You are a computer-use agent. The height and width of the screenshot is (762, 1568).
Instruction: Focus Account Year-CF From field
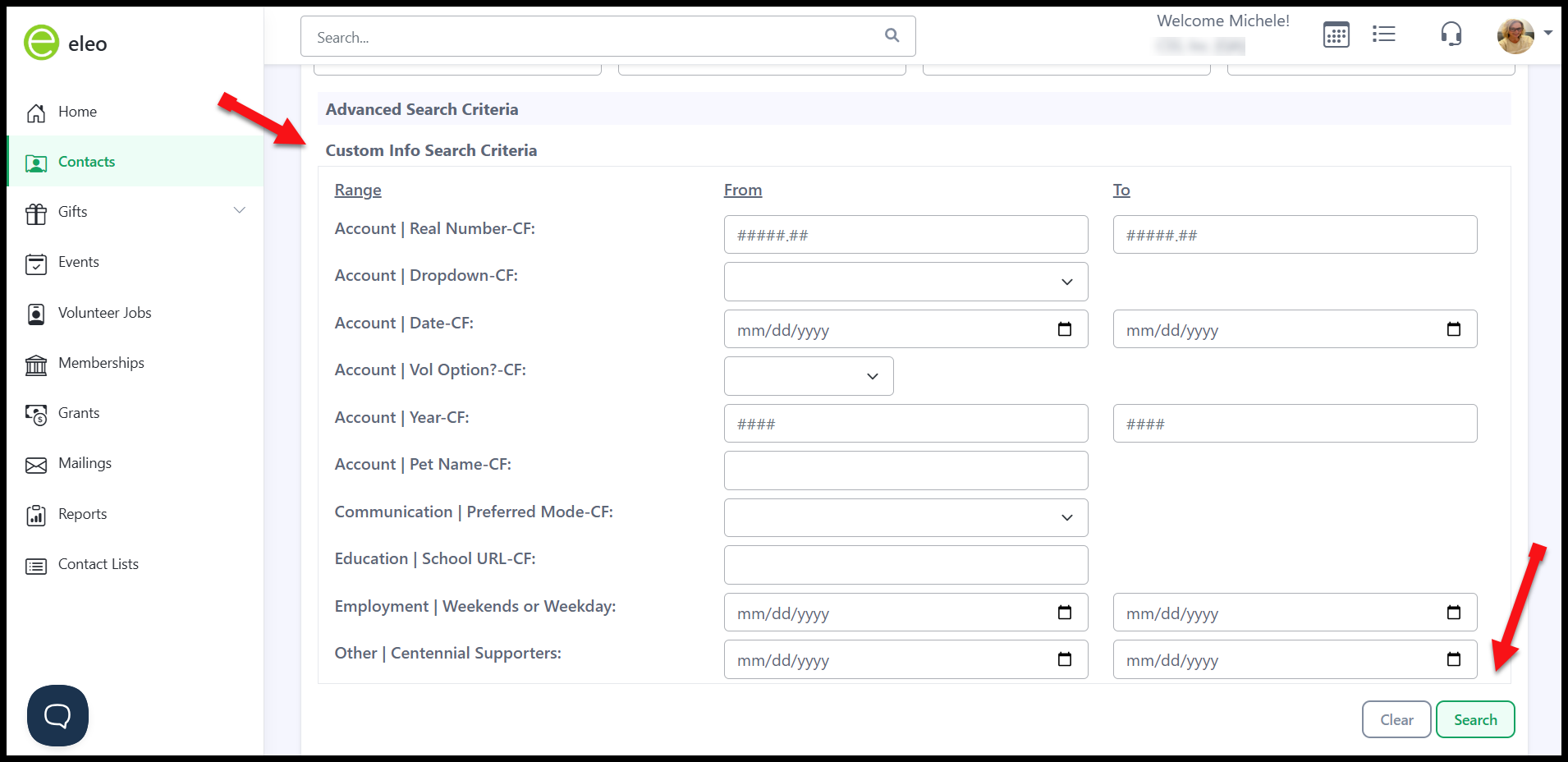click(x=906, y=424)
